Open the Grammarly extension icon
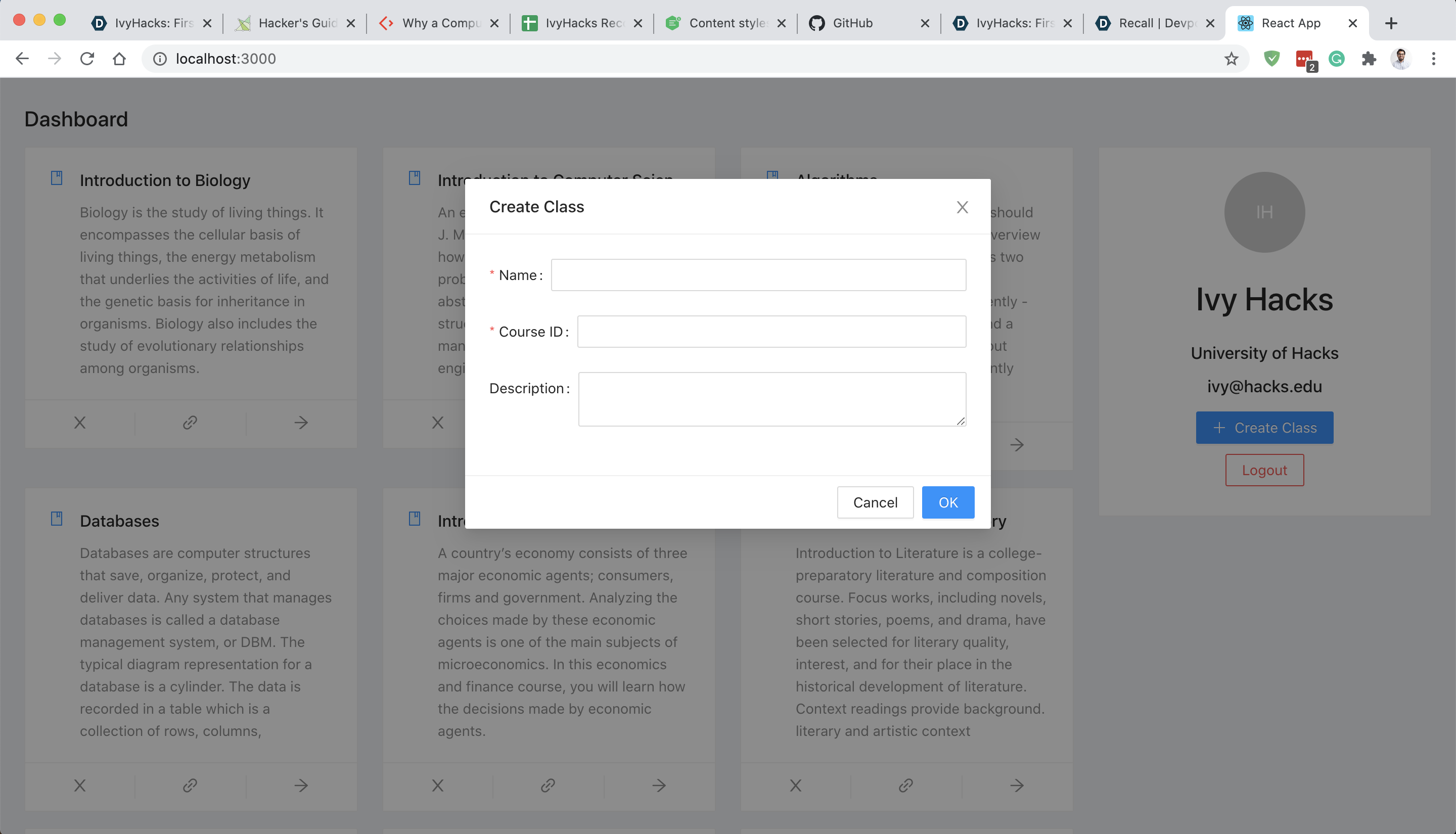Image resolution: width=1456 pixels, height=834 pixels. [1336, 59]
